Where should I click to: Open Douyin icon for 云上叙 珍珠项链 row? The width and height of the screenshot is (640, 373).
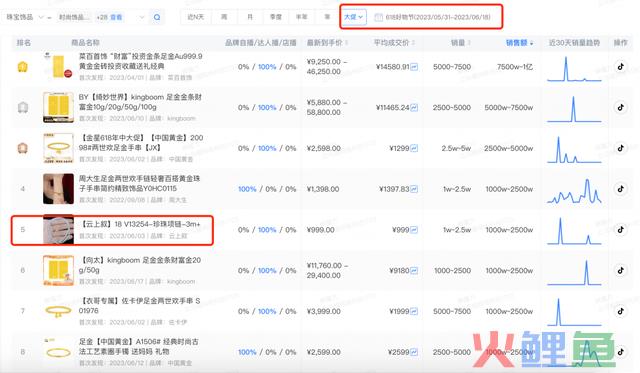620,230
